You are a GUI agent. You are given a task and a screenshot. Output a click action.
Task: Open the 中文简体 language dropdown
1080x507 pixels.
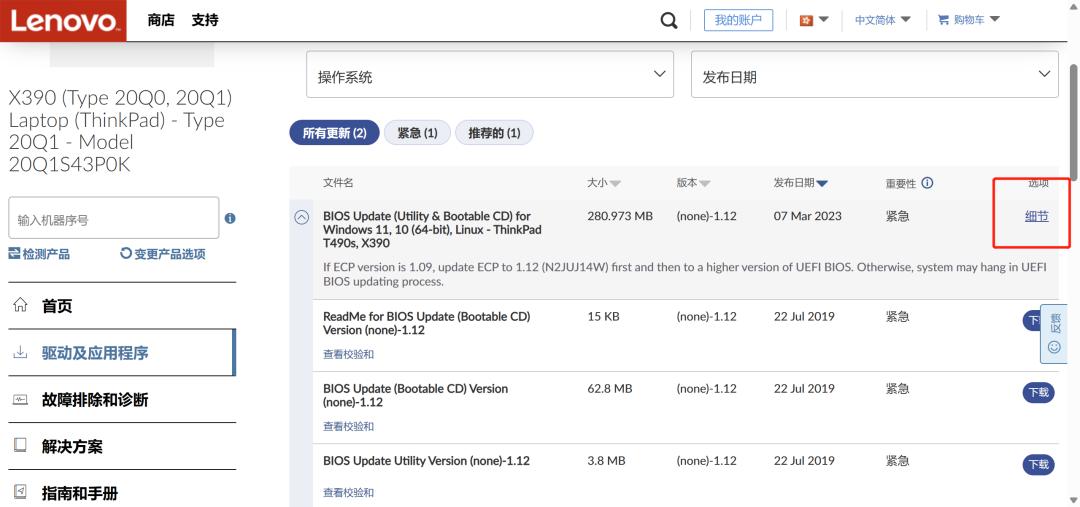click(x=883, y=20)
